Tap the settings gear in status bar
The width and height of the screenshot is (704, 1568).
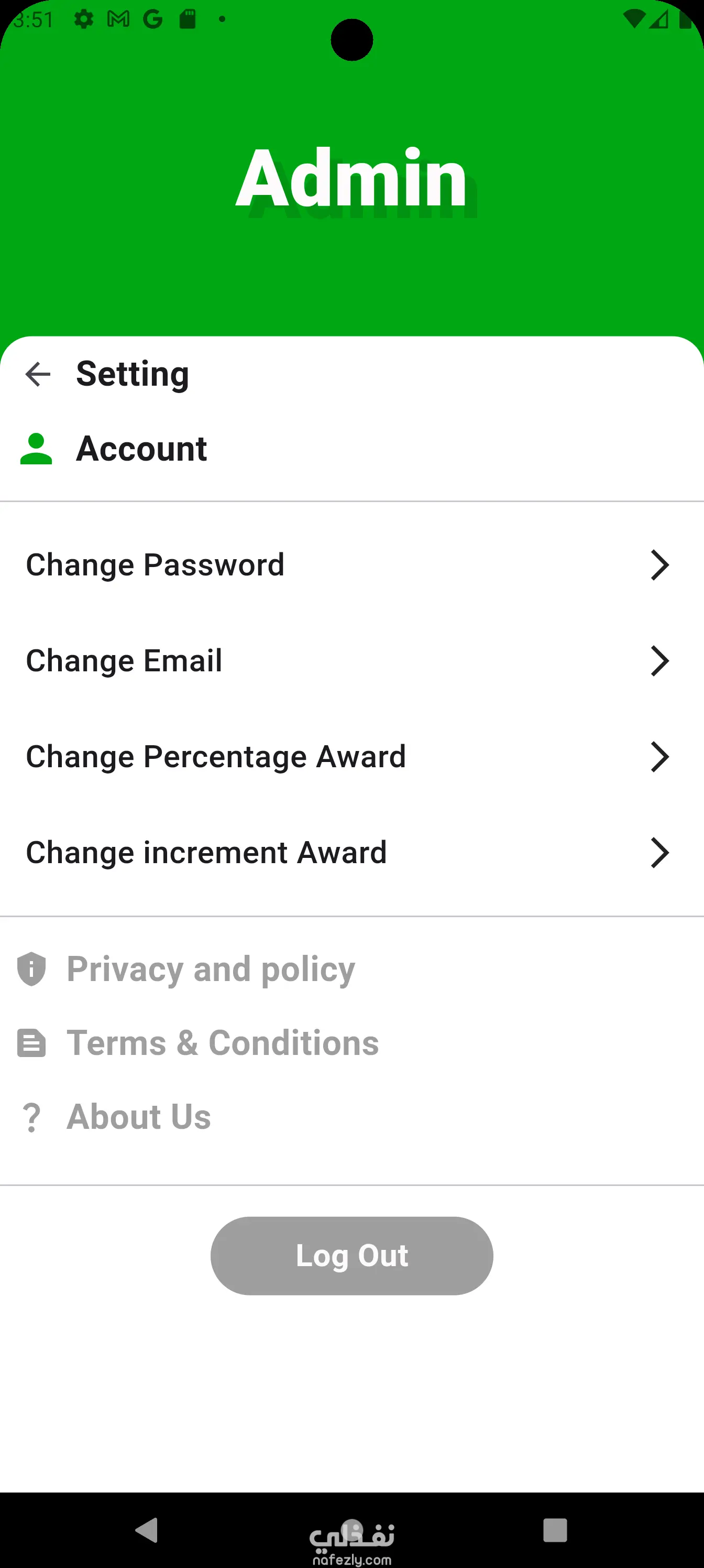[83, 19]
